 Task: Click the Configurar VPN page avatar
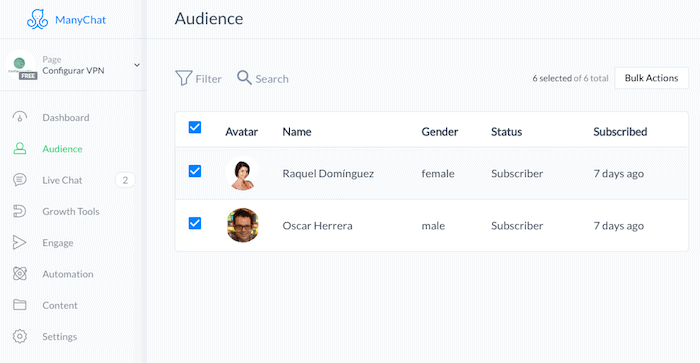pos(21,65)
